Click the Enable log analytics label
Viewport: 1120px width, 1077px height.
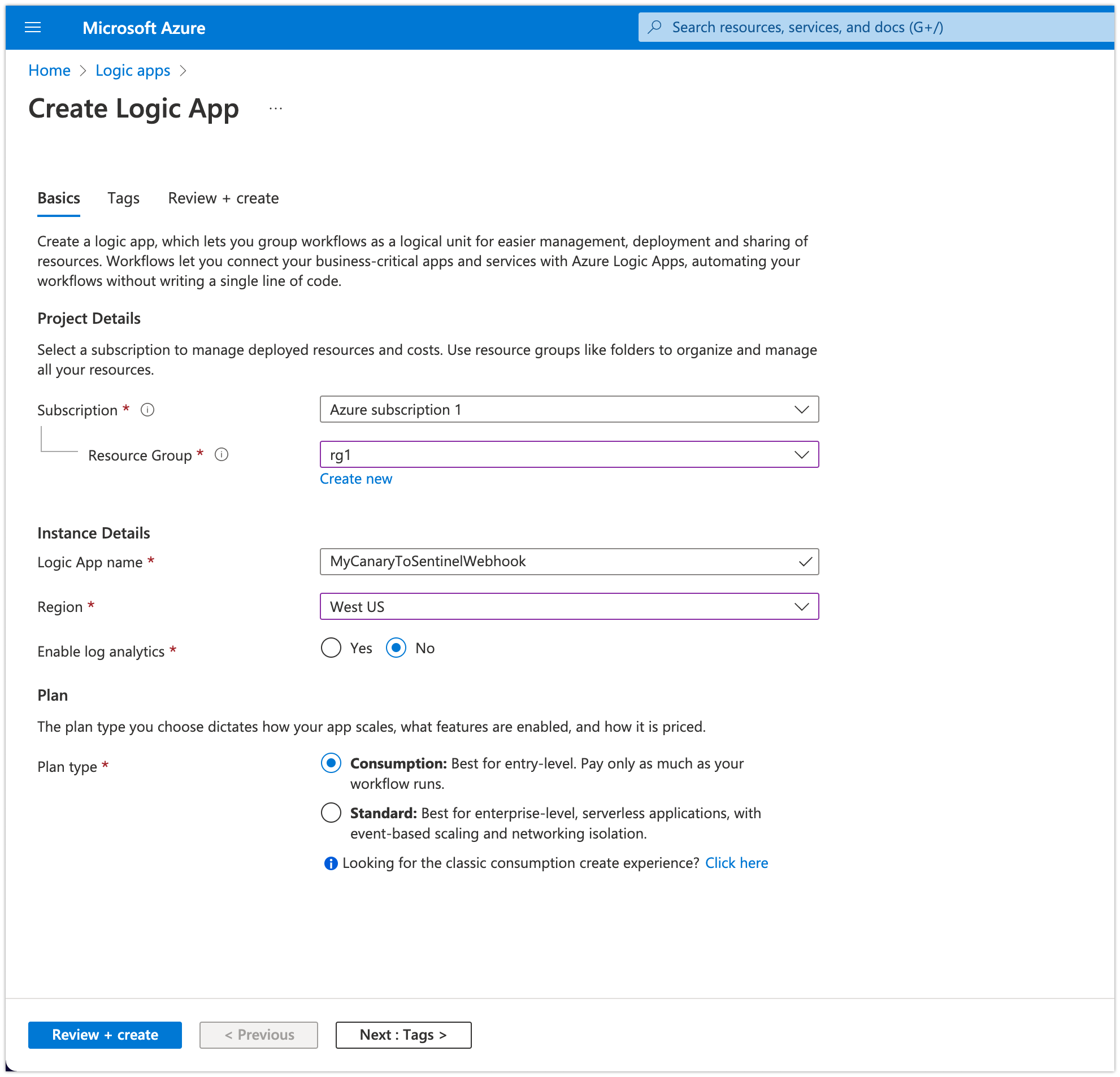point(101,652)
